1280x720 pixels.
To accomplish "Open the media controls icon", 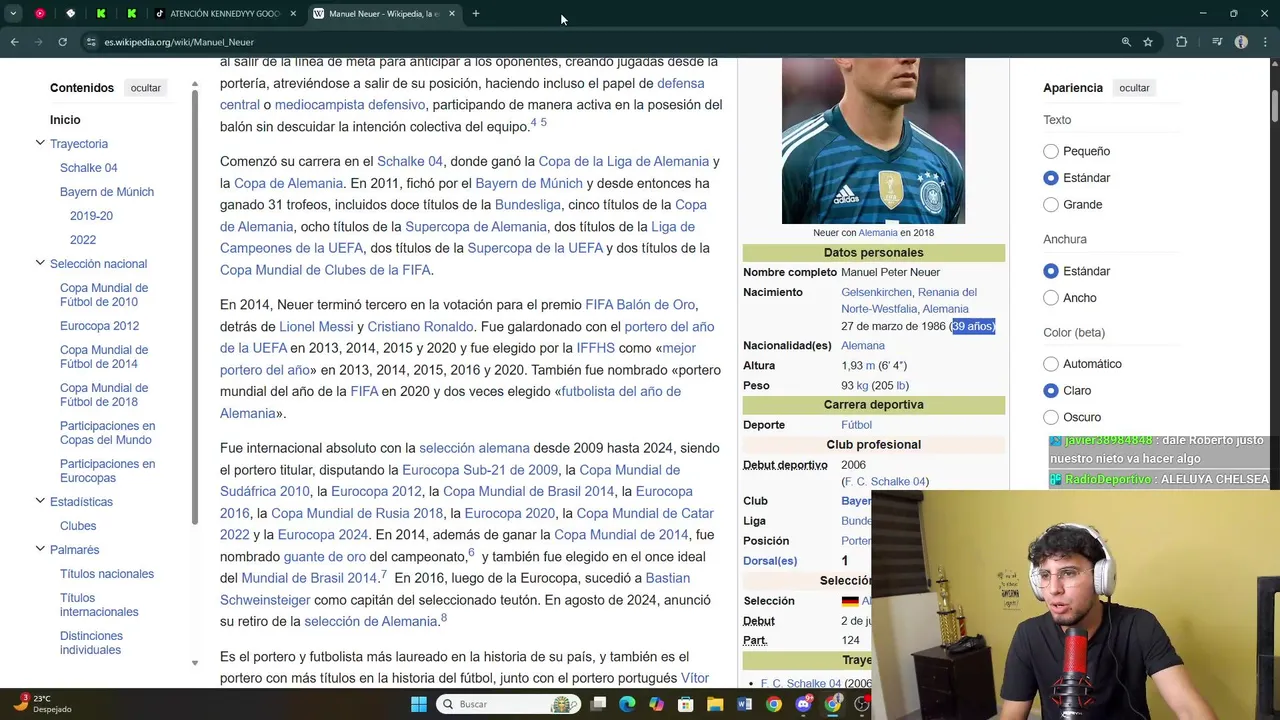I will [x=1217, y=42].
